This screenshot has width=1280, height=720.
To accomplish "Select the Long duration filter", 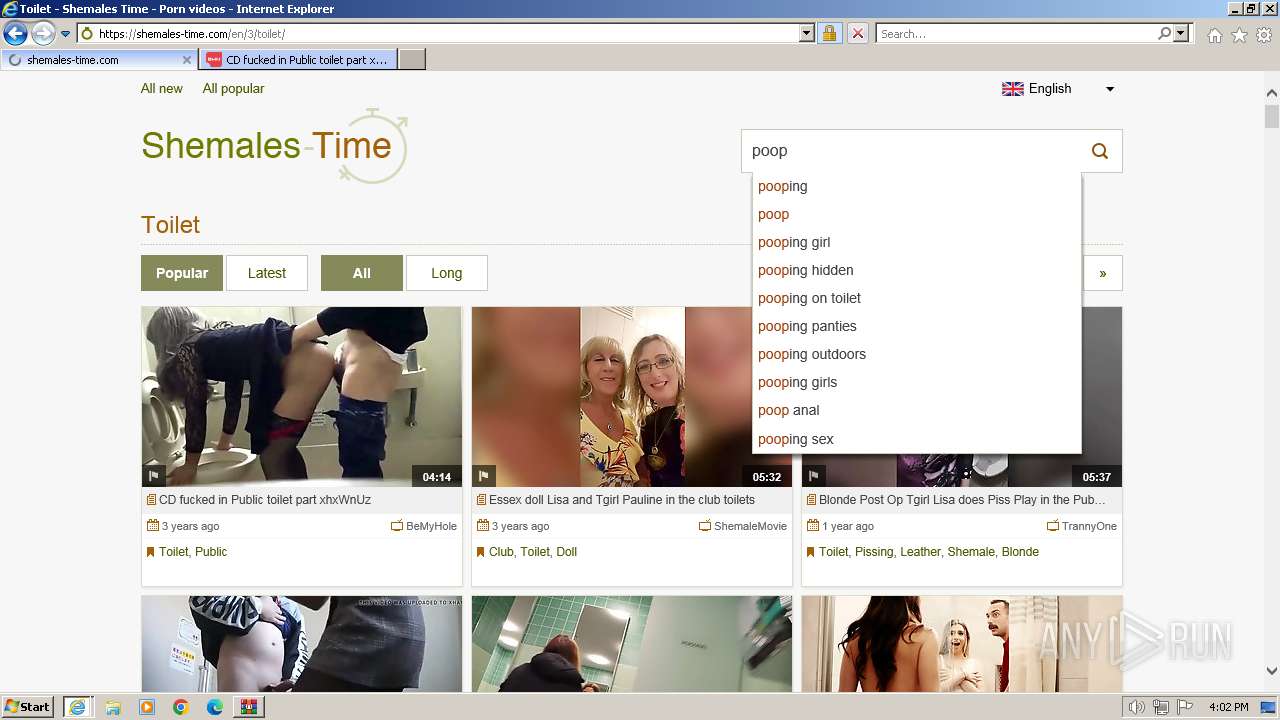I will 447,273.
